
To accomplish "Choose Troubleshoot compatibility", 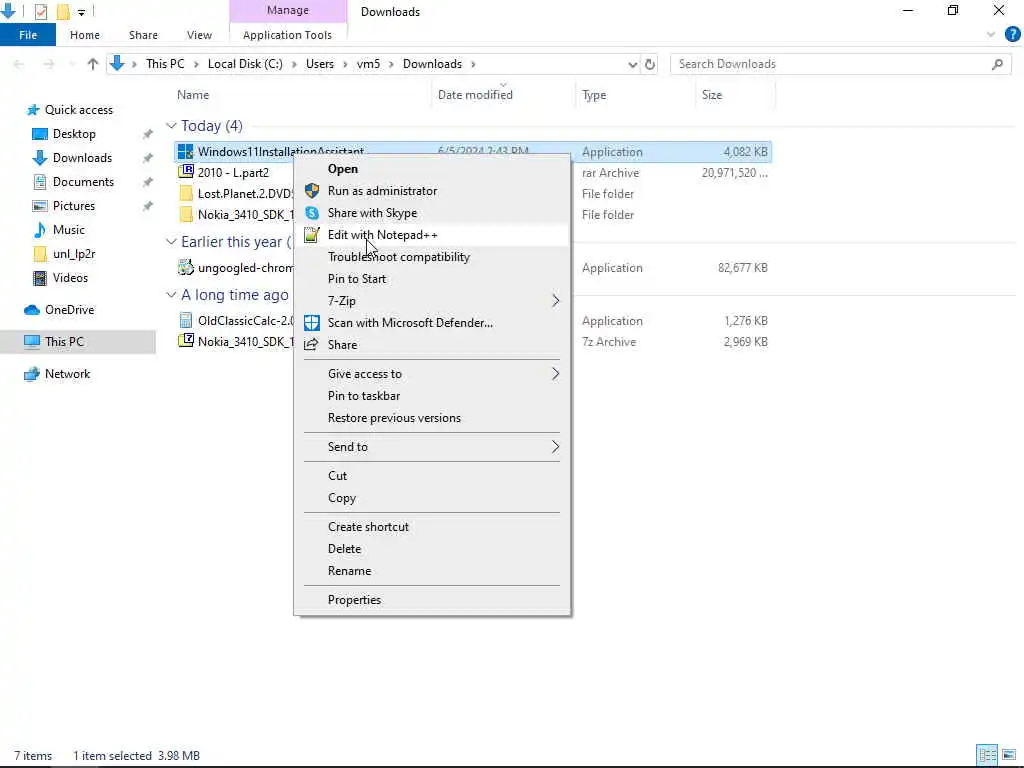I will [398, 257].
